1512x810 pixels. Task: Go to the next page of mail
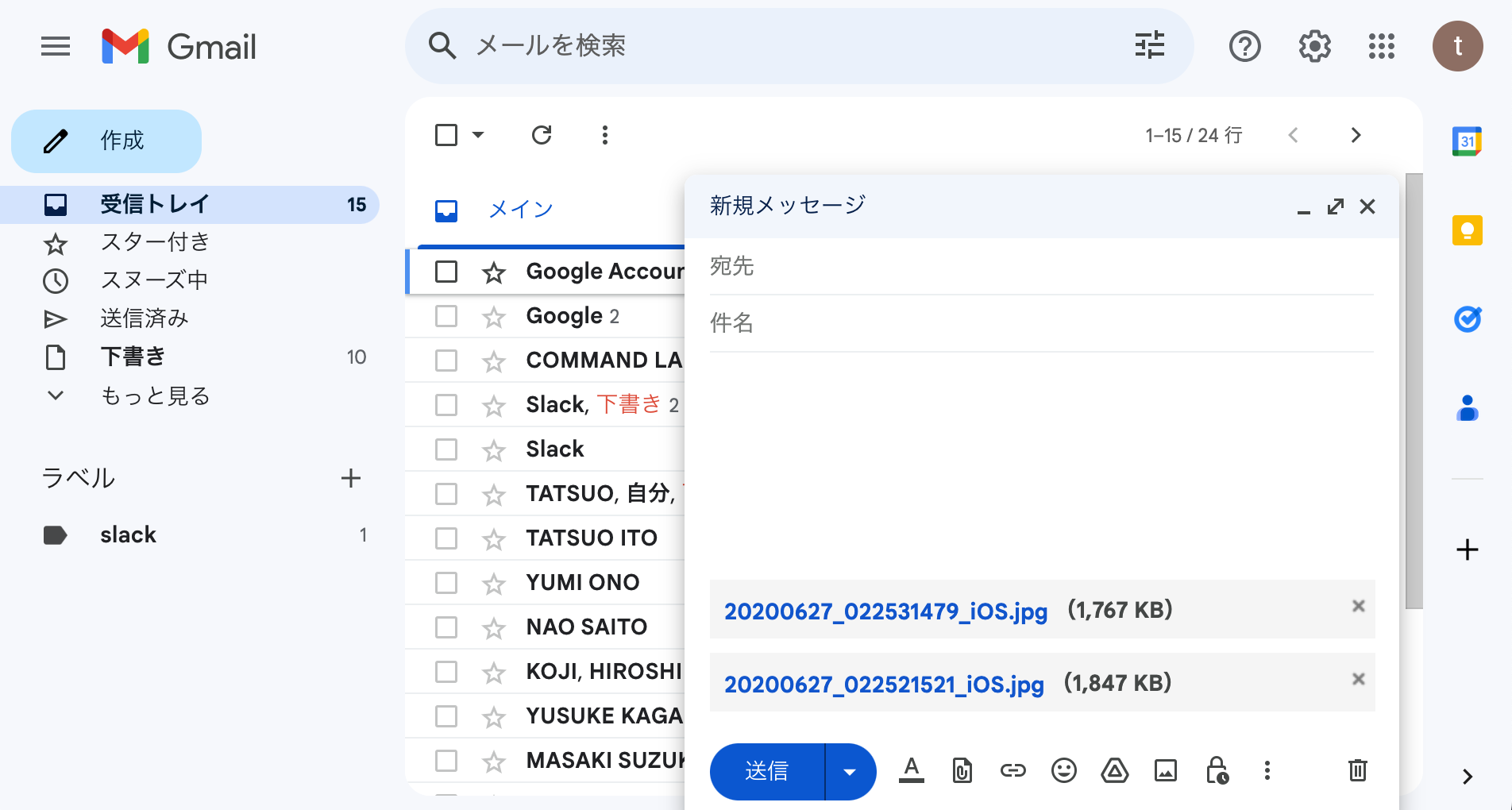pyautogui.click(x=1356, y=135)
